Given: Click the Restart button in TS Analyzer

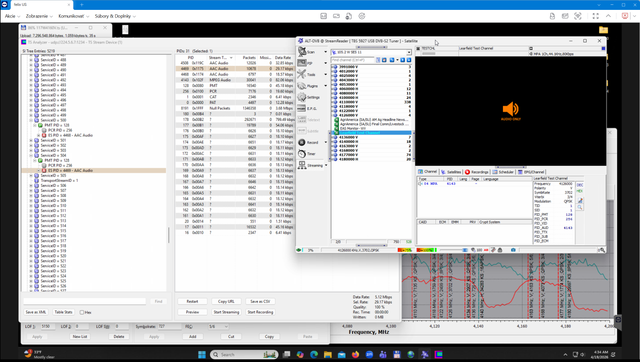Looking at the screenshot, I should tap(192, 301).
